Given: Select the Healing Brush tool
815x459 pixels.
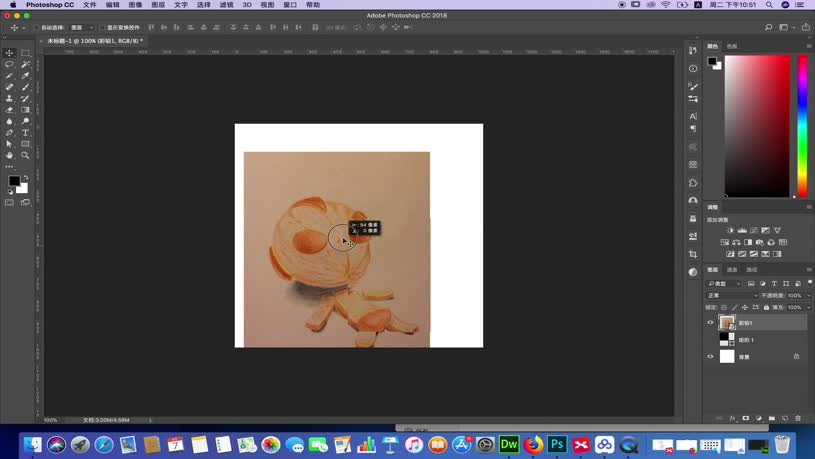Looking at the screenshot, I should click(9, 87).
